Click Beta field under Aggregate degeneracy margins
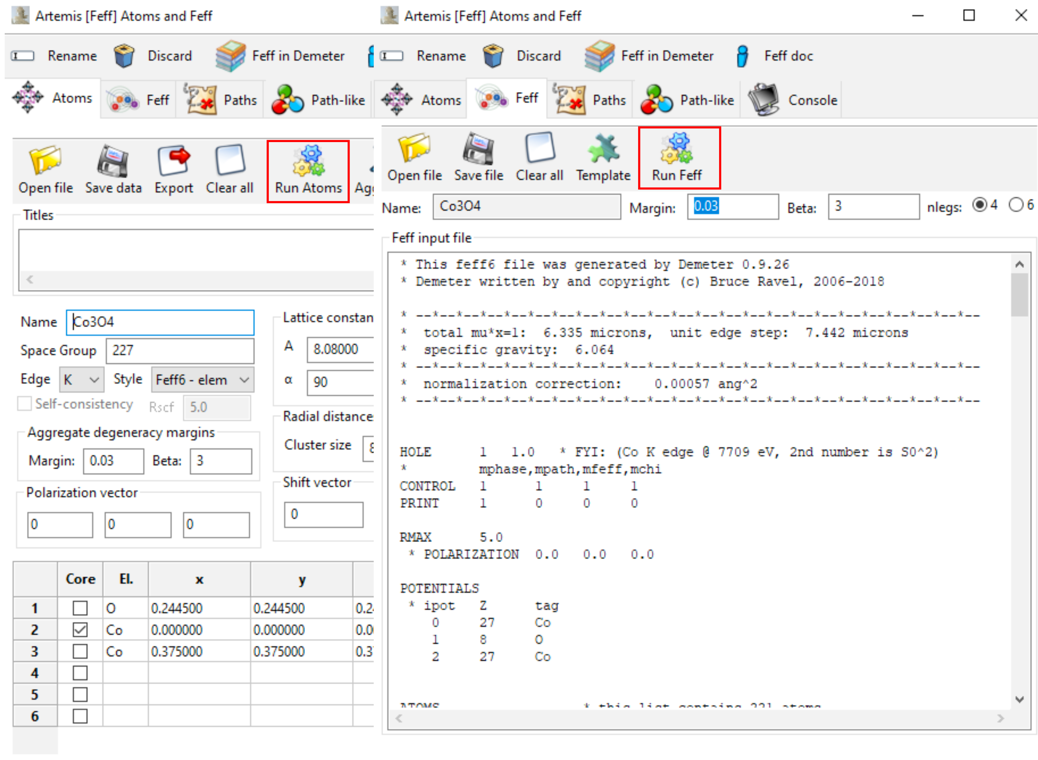 pyautogui.click(x=221, y=461)
